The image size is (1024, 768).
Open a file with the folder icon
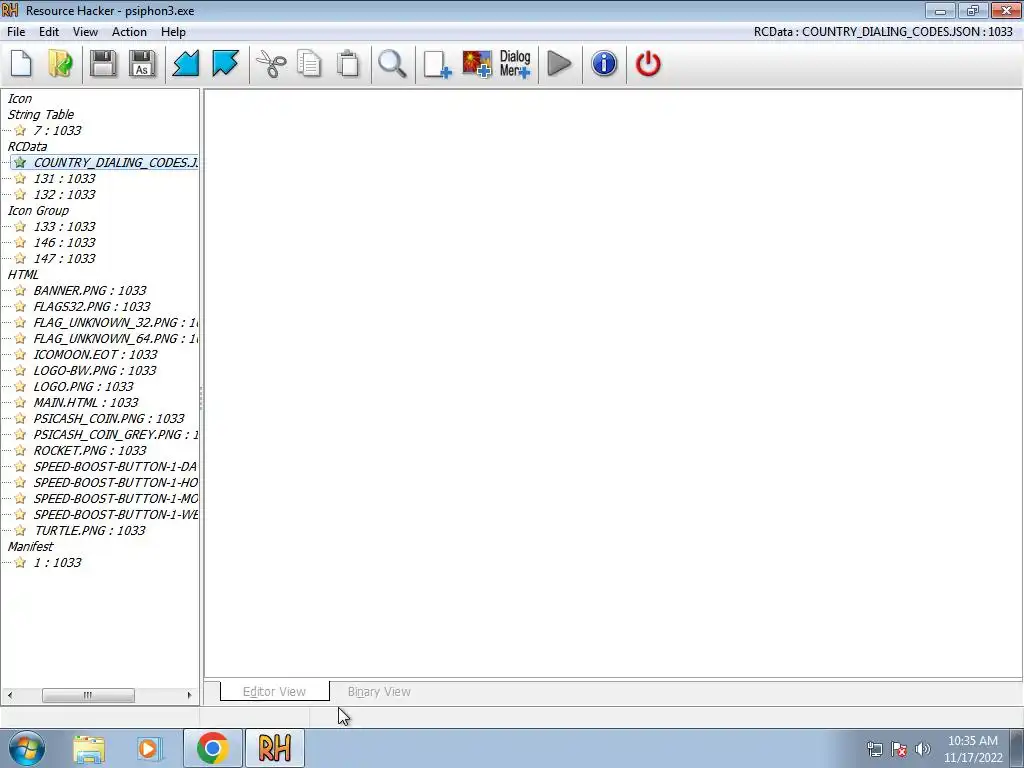point(60,64)
